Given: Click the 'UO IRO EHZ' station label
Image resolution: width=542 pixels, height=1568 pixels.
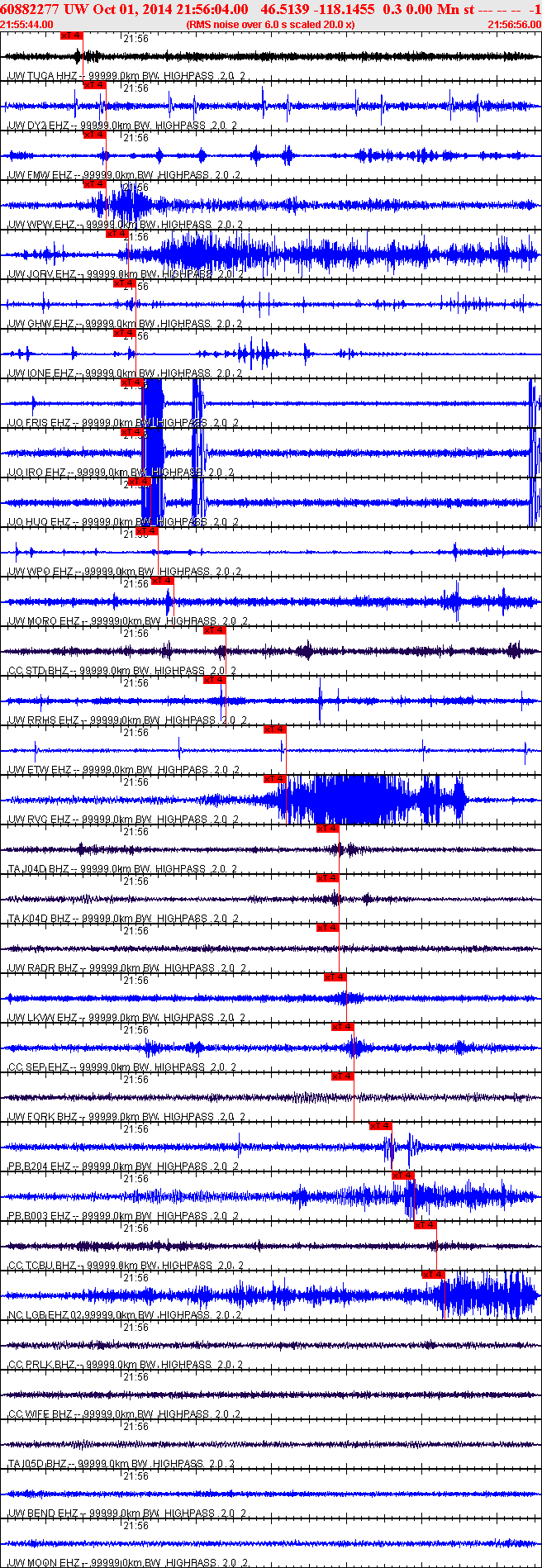Looking at the screenshot, I should click(38, 473).
